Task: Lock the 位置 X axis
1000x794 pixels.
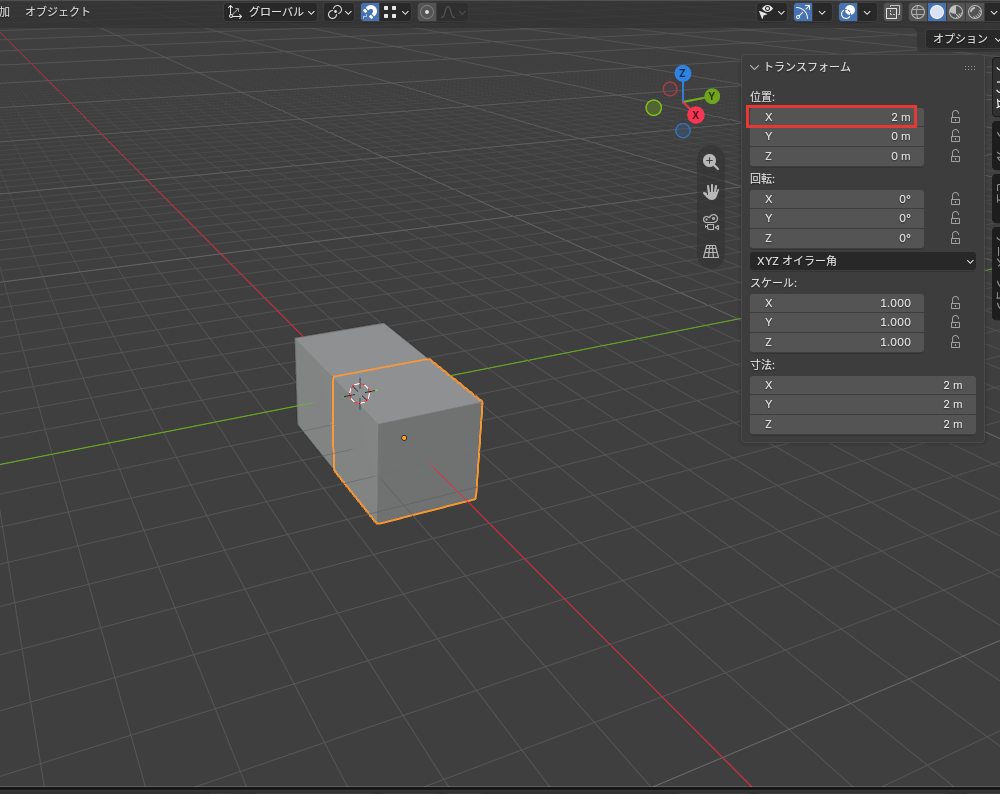Action: [955, 117]
